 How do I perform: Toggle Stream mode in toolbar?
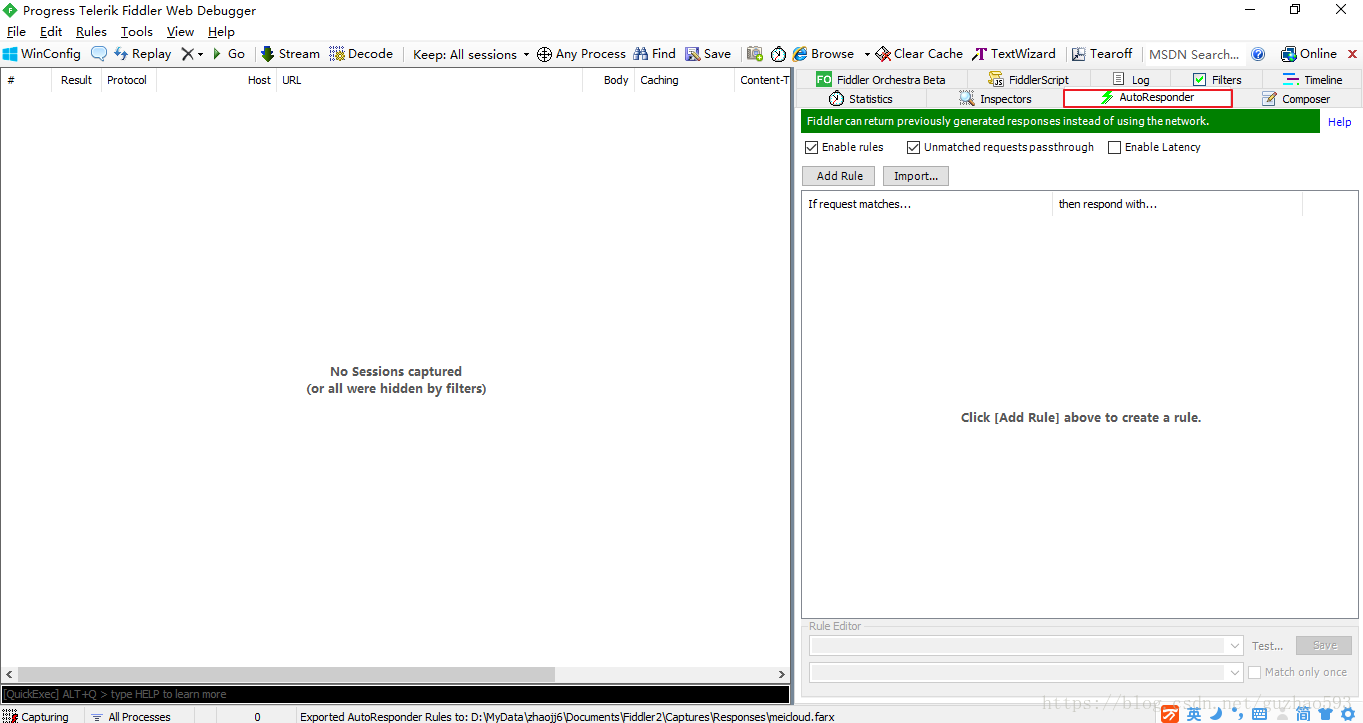pos(290,54)
